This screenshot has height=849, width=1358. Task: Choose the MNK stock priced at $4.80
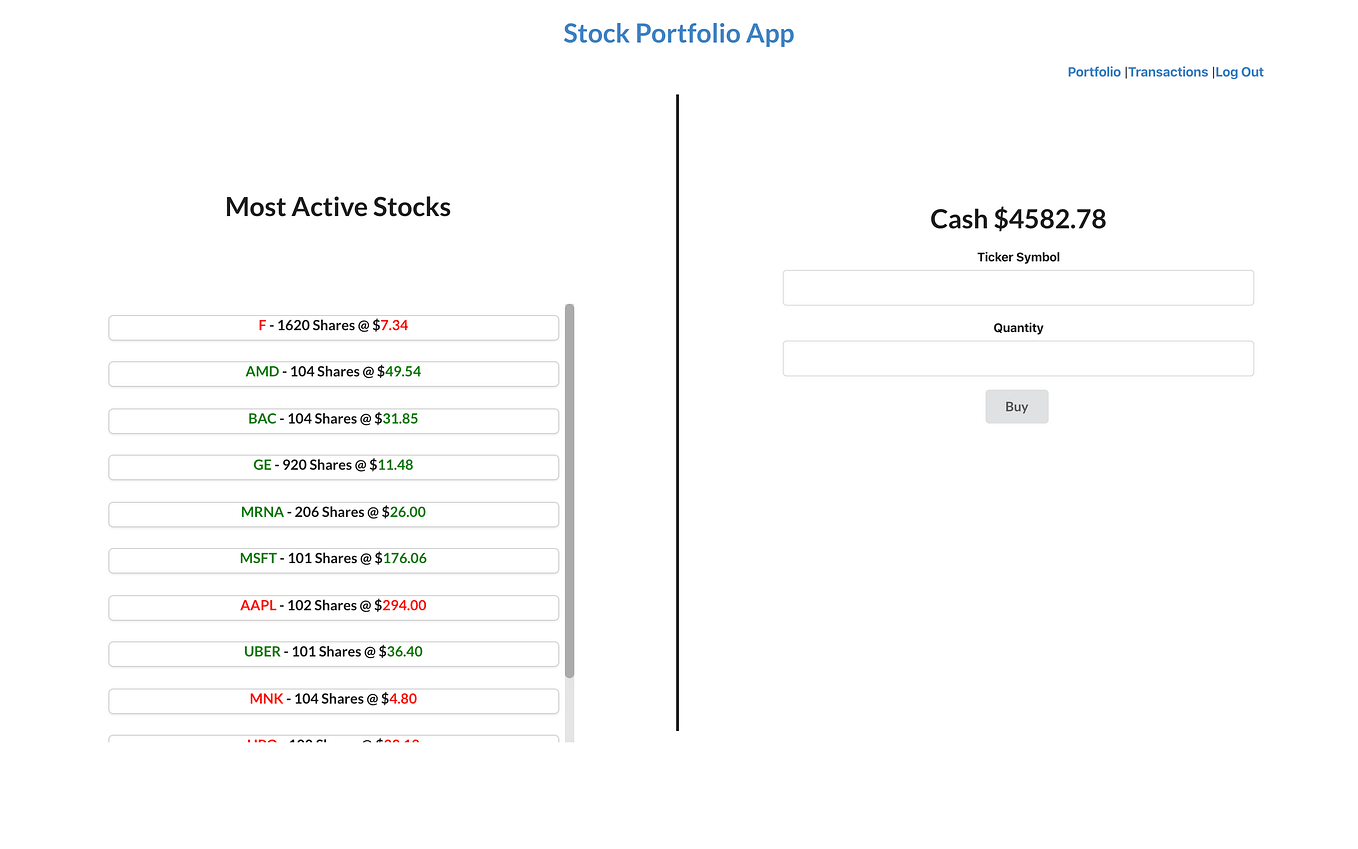(x=333, y=699)
